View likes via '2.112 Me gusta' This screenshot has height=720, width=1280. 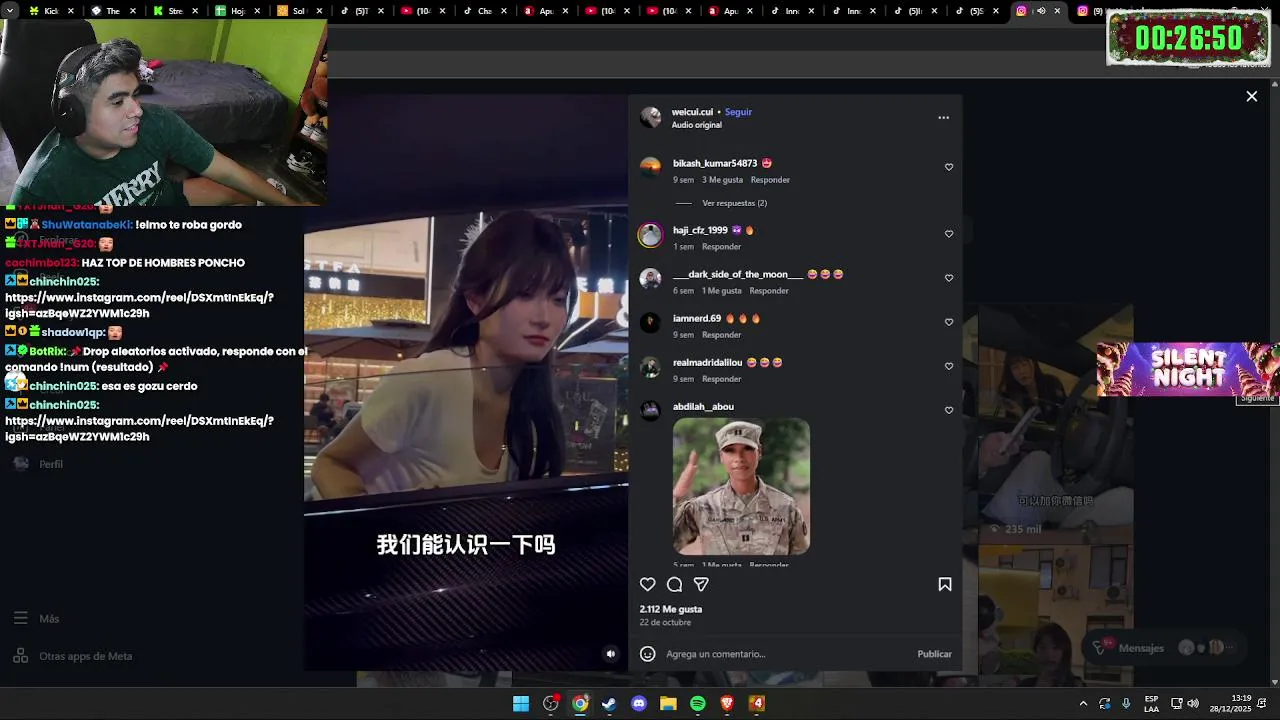coord(671,609)
